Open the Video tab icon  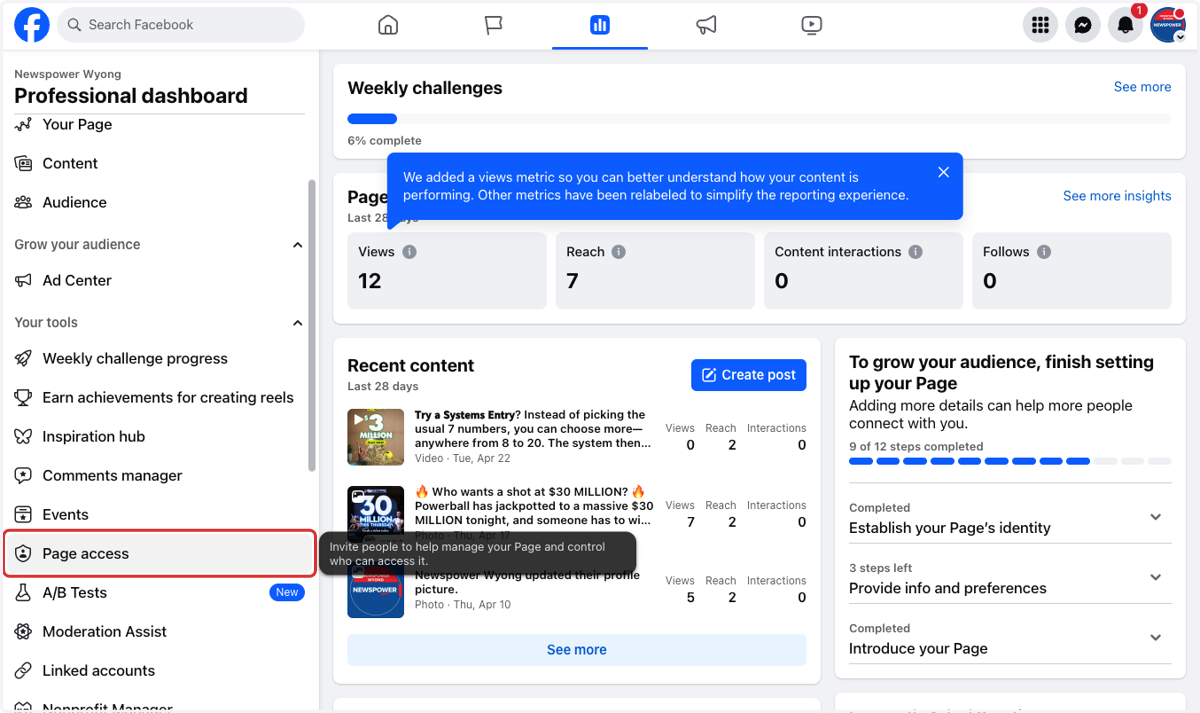point(812,25)
